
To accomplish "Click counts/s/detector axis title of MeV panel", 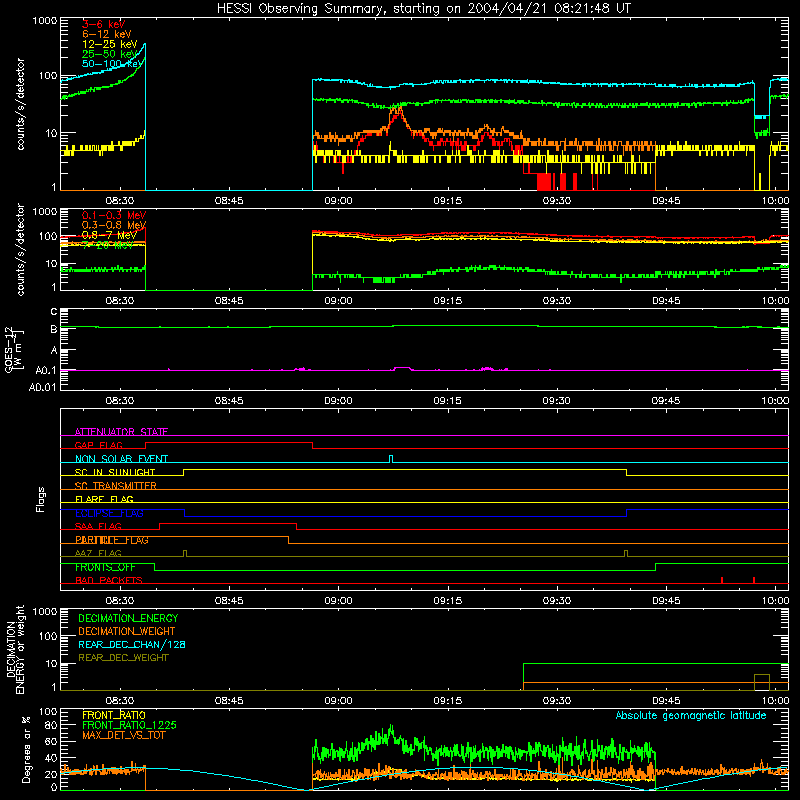I will [x=20, y=249].
